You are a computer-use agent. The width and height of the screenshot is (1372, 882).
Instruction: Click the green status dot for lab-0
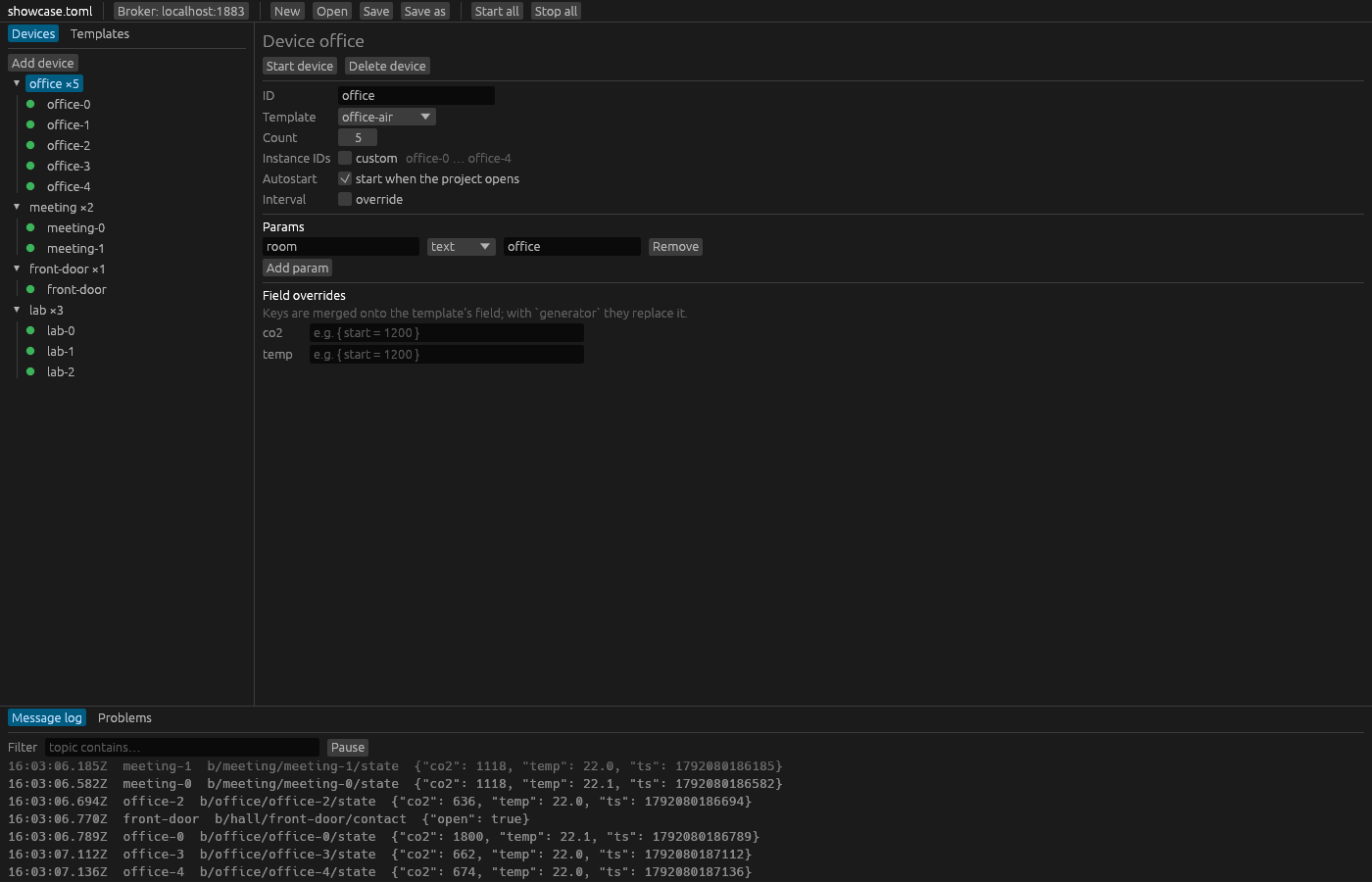coord(30,330)
